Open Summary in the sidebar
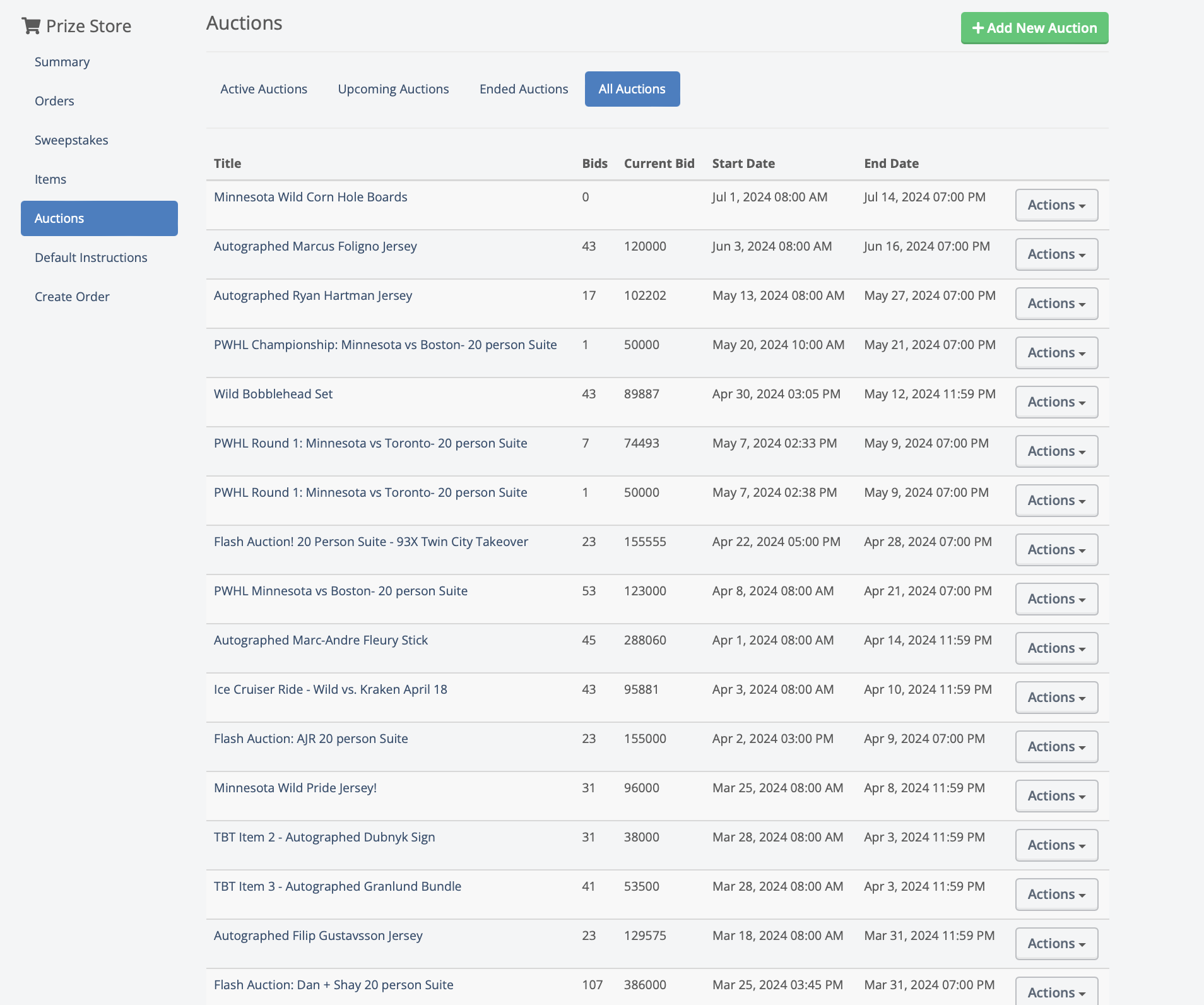The image size is (1204, 1005). [62, 62]
